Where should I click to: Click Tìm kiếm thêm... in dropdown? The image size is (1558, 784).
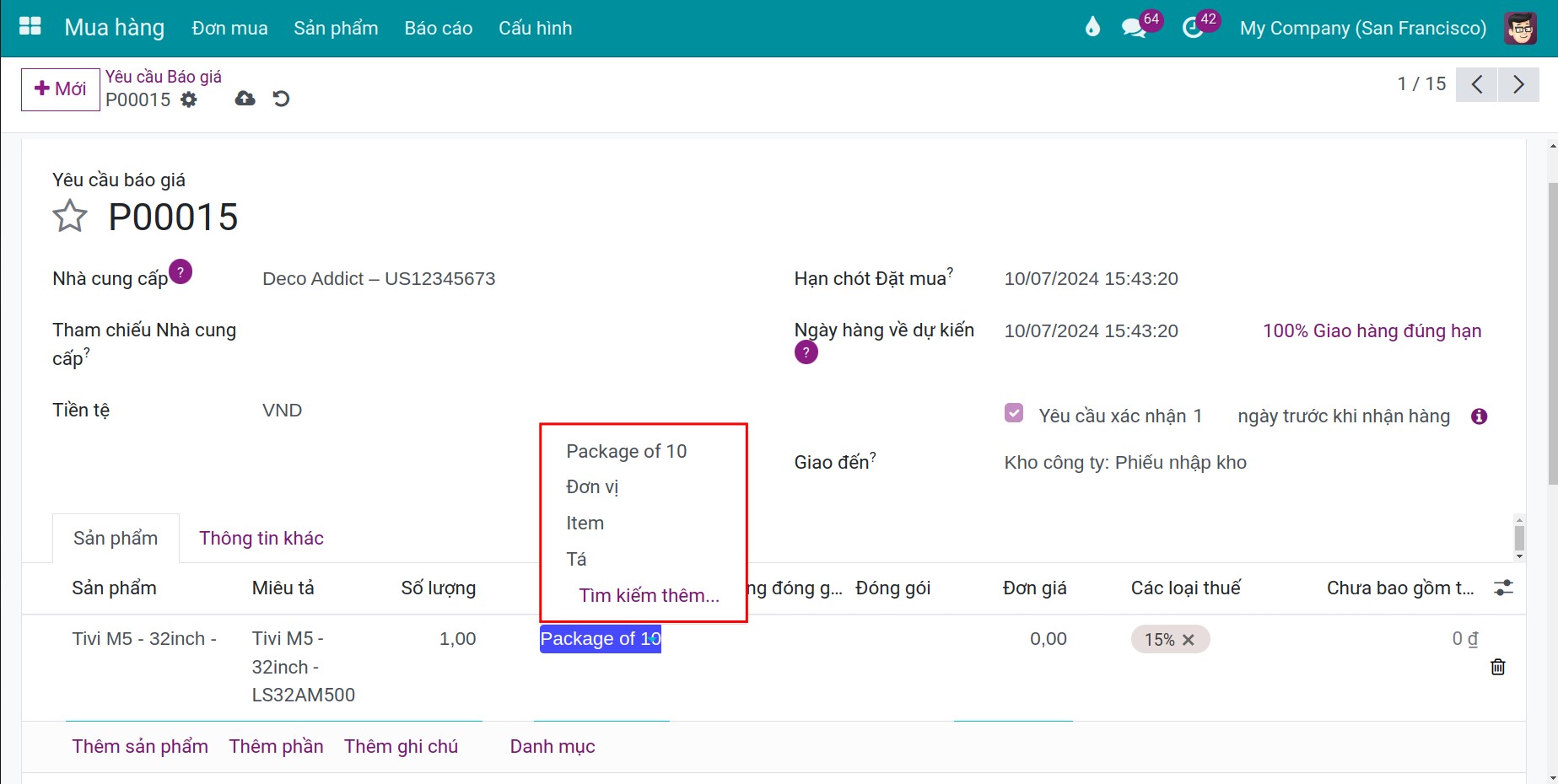[x=649, y=596]
